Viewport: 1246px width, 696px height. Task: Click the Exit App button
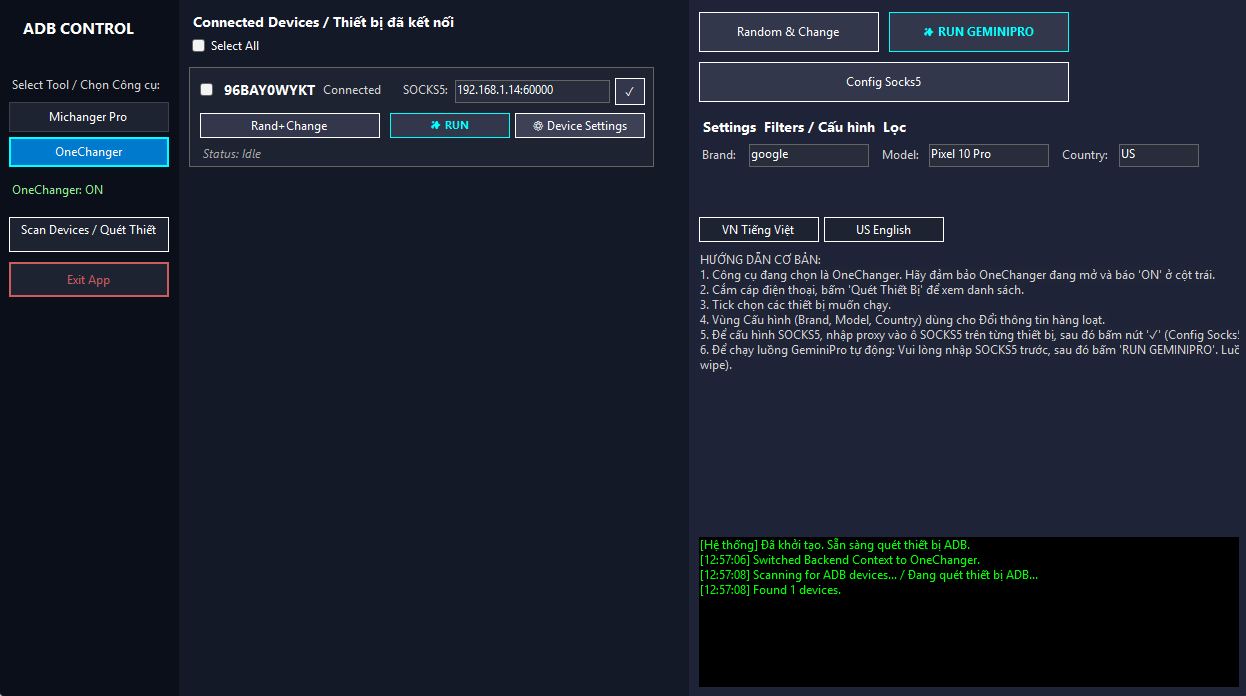(89, 280)
